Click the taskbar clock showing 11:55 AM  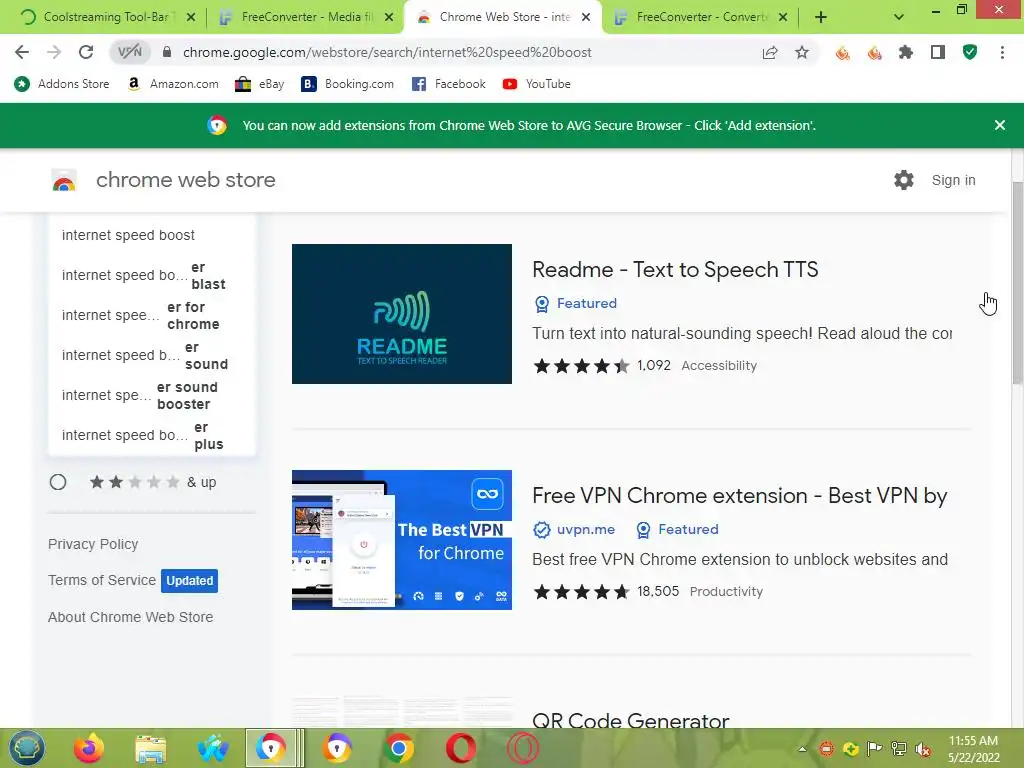(974, 749)
